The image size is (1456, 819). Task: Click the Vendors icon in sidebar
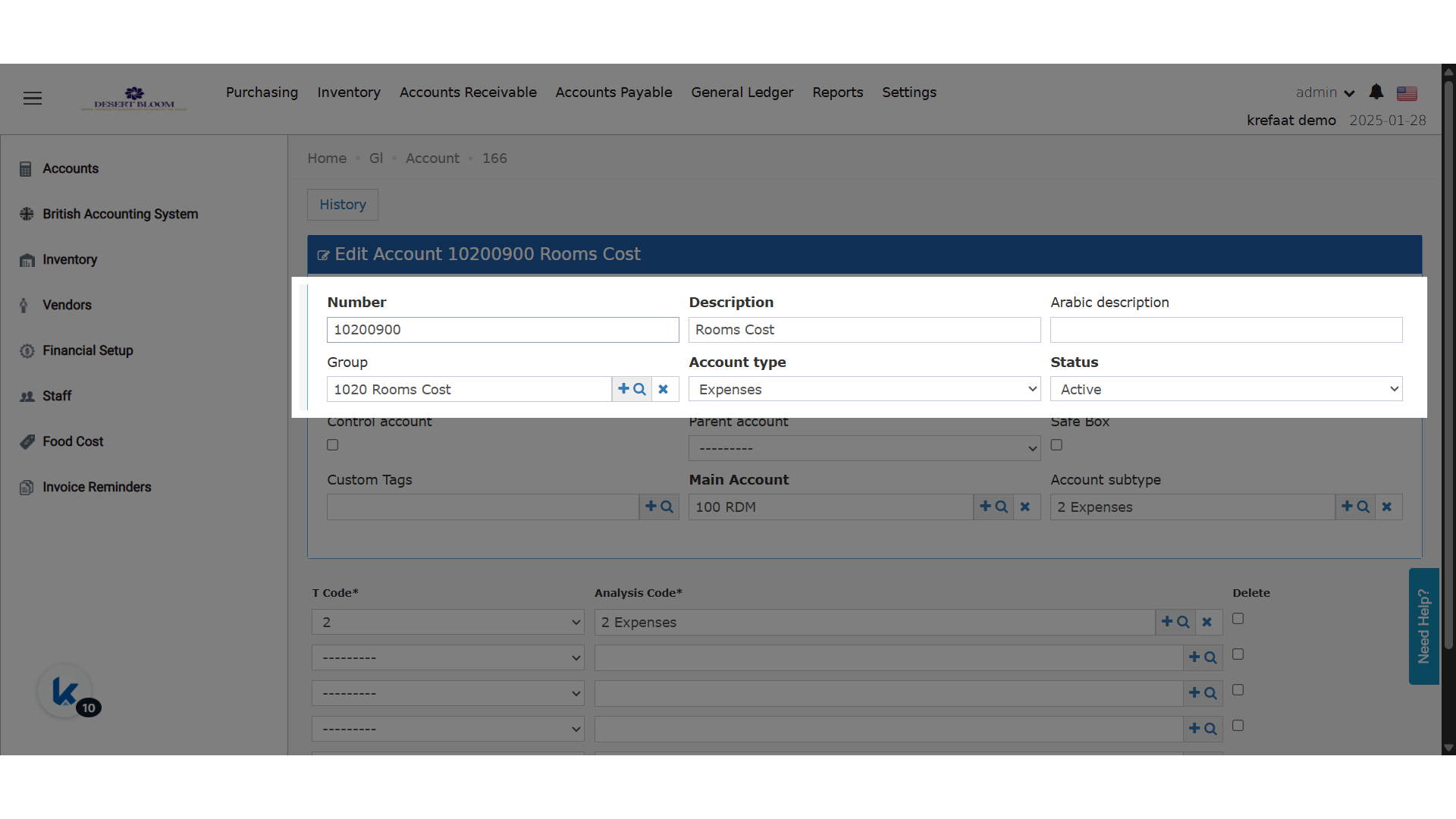point(24,306)
